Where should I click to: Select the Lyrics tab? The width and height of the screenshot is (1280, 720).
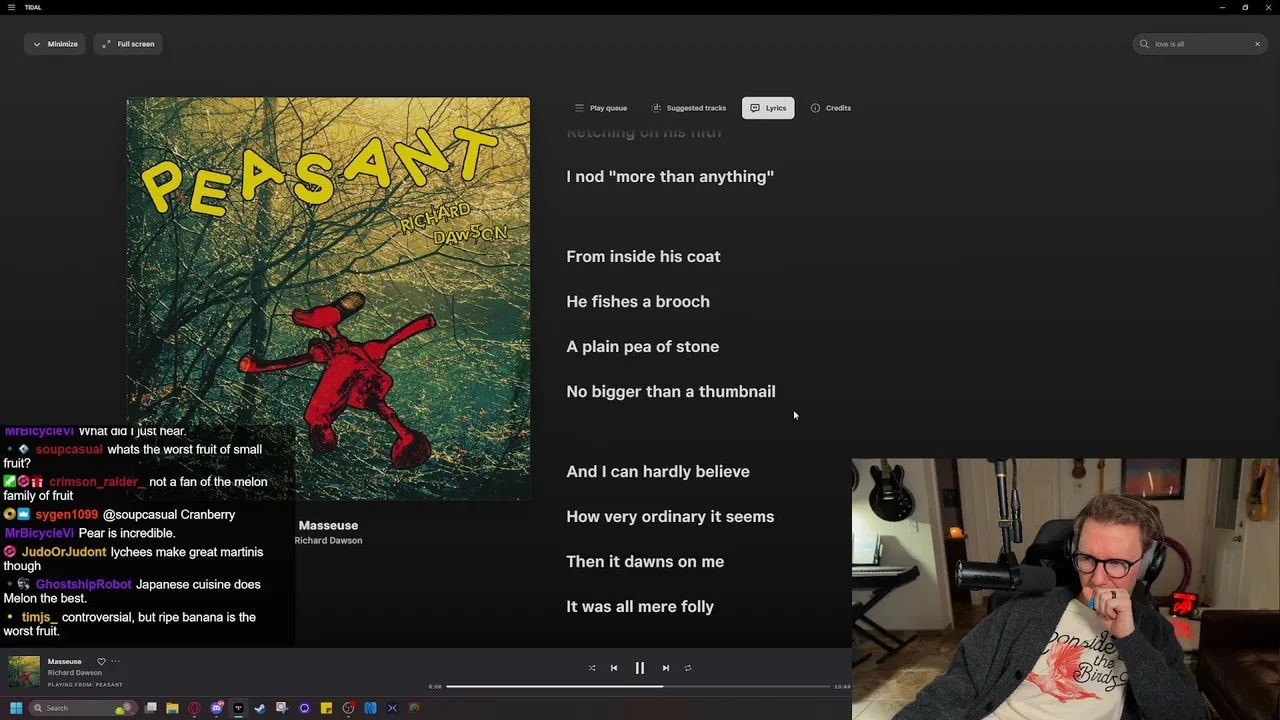pyautogui.click(x=768, y=108)
